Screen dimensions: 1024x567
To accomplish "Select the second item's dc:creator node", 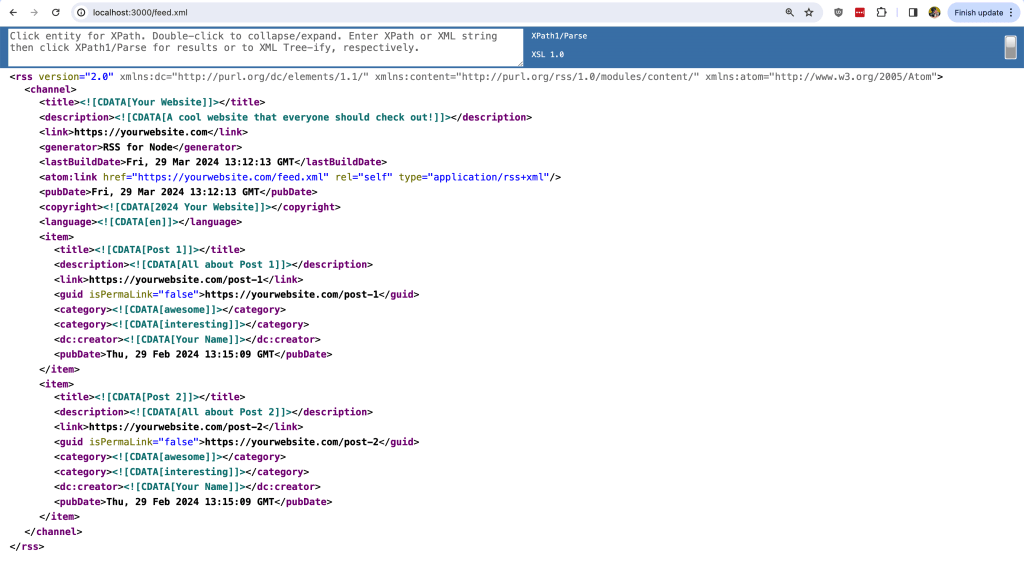I will tap(187, 487).
